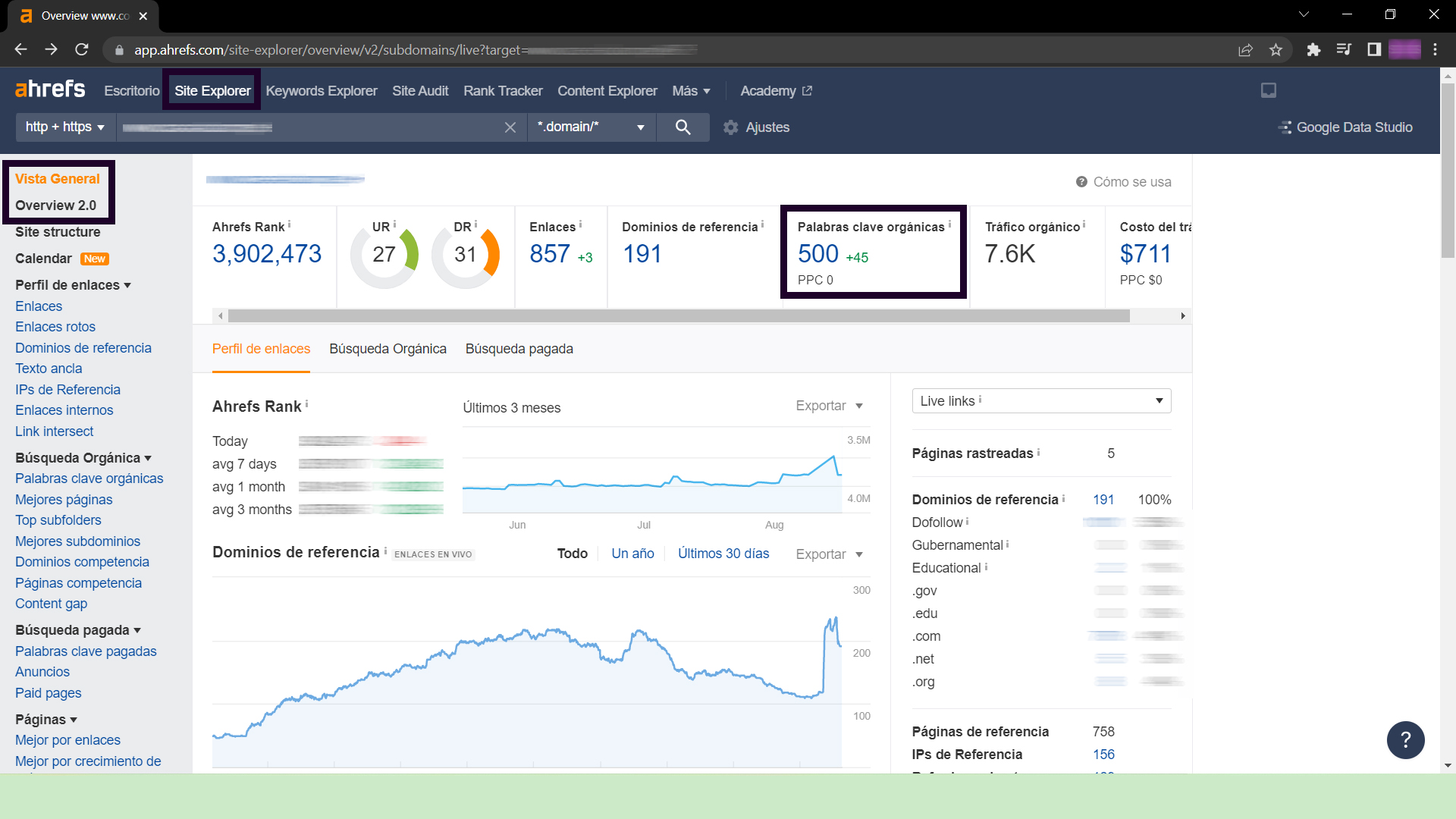1456x819 pixels.
Task: Click the Cómo se usa help icon
Action: [x=1081, y=182]
